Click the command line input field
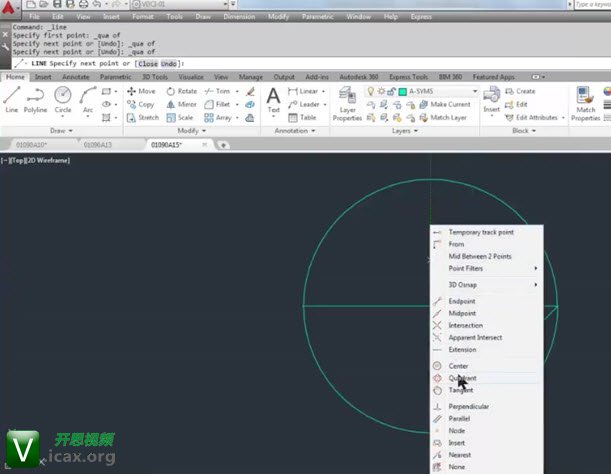611x474 pixels. [x=312, y=64]
